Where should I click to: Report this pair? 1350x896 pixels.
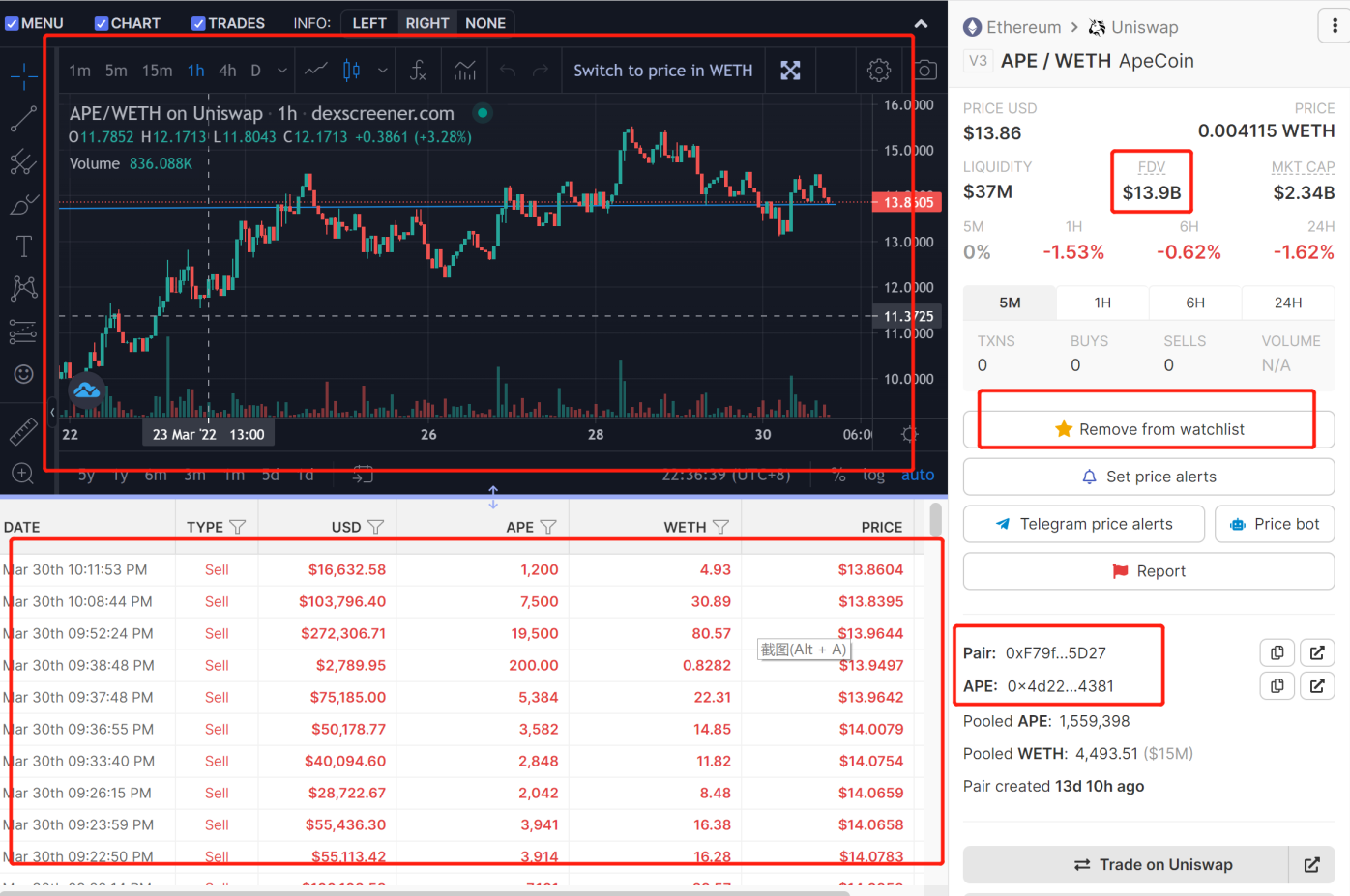pyautogui.click(x=1149, y=571)
